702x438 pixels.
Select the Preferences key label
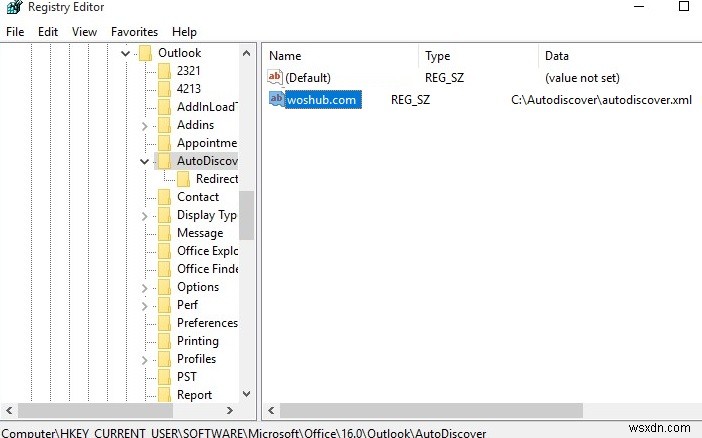pos(207,323)
